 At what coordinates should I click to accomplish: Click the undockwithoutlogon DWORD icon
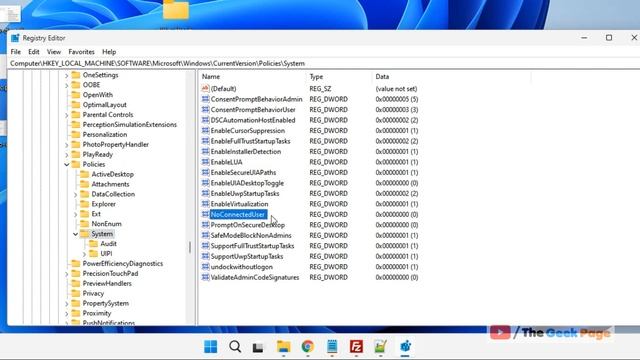click(205, 267)
